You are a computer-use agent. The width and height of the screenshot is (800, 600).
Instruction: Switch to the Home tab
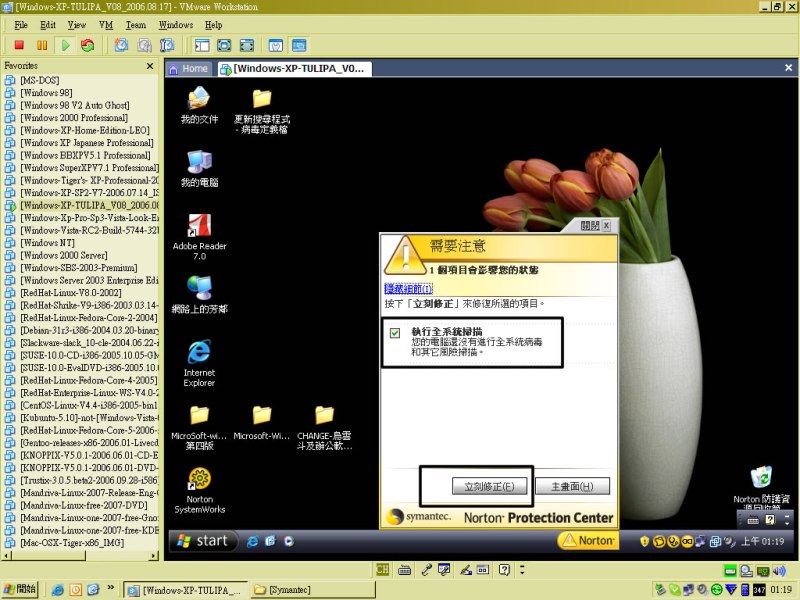click(x=188, y=68)
